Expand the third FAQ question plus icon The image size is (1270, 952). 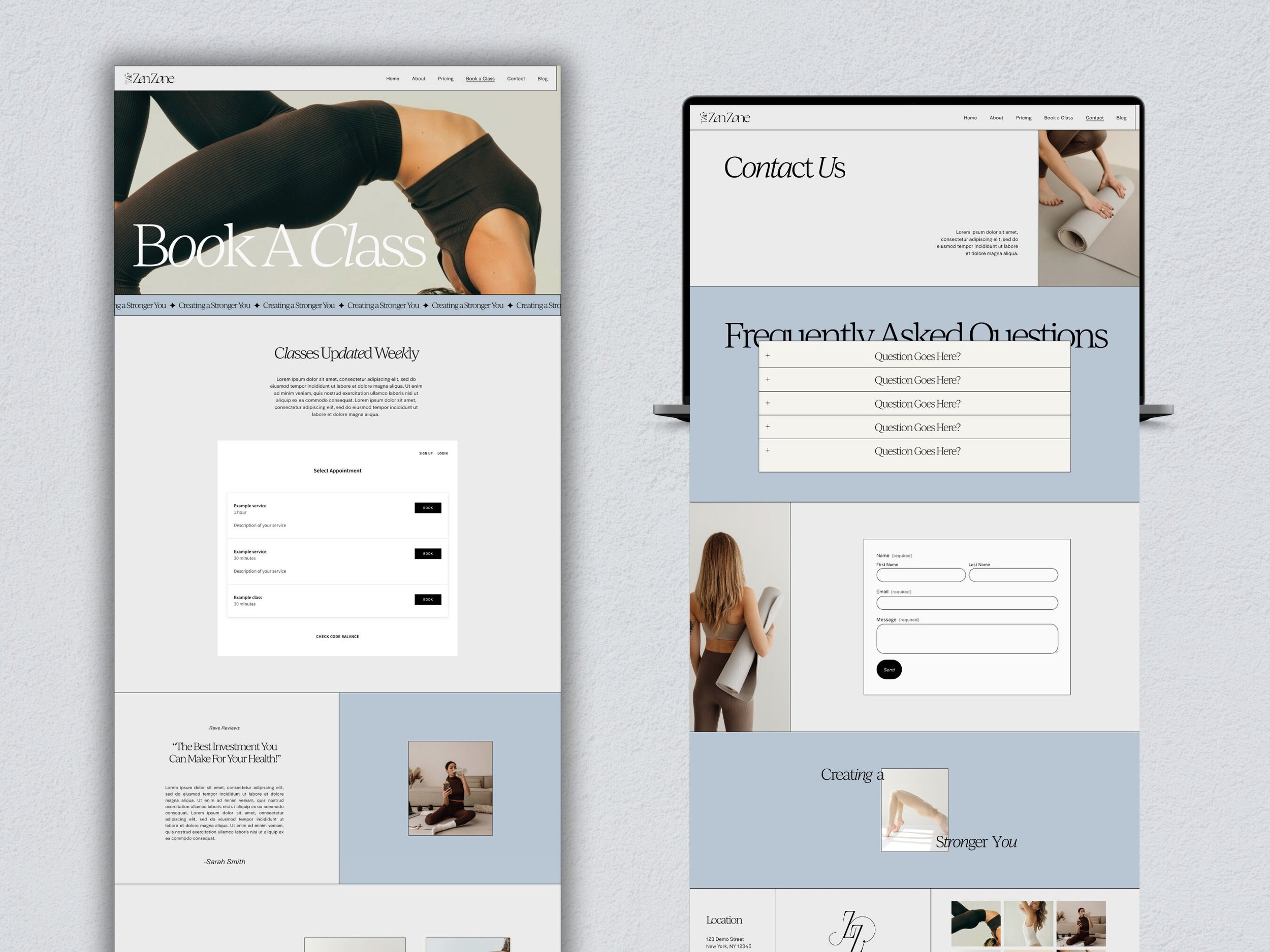pos(768,403)
